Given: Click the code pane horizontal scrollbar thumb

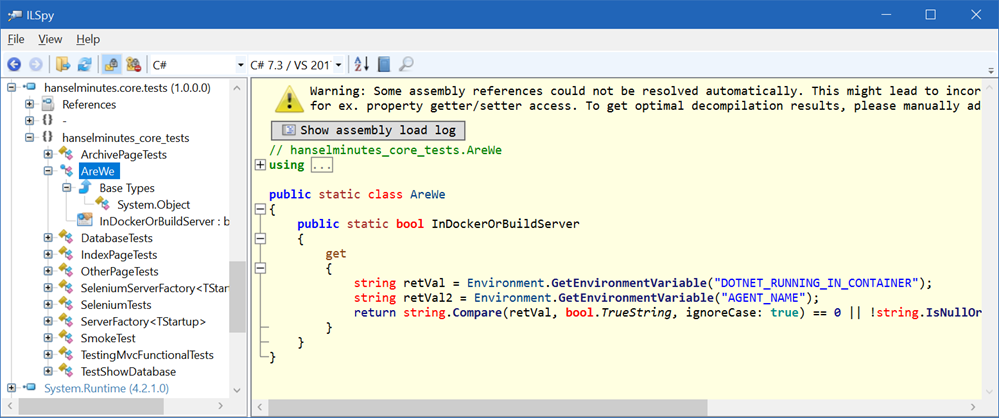Looking at the screenshot, I should click(x=489, y=407).
